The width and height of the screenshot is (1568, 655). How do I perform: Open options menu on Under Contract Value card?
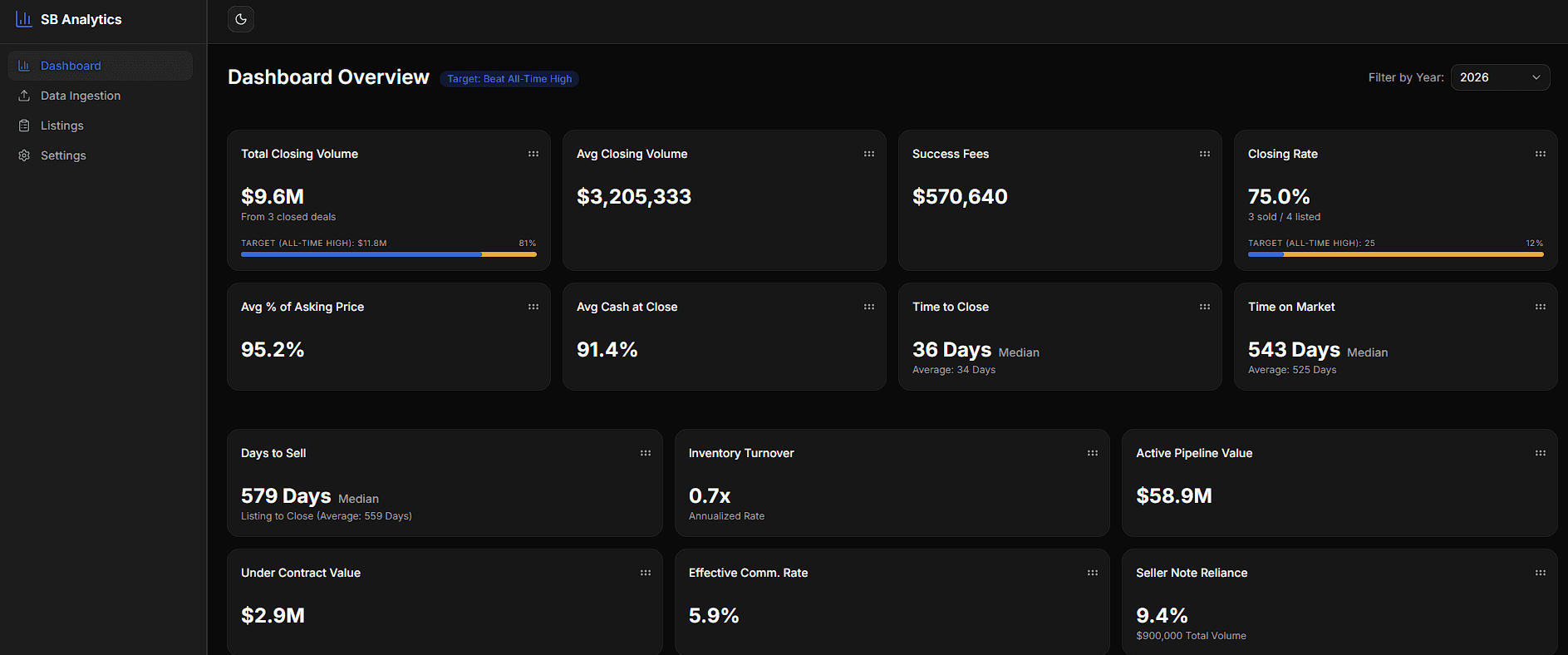(646, 573)
